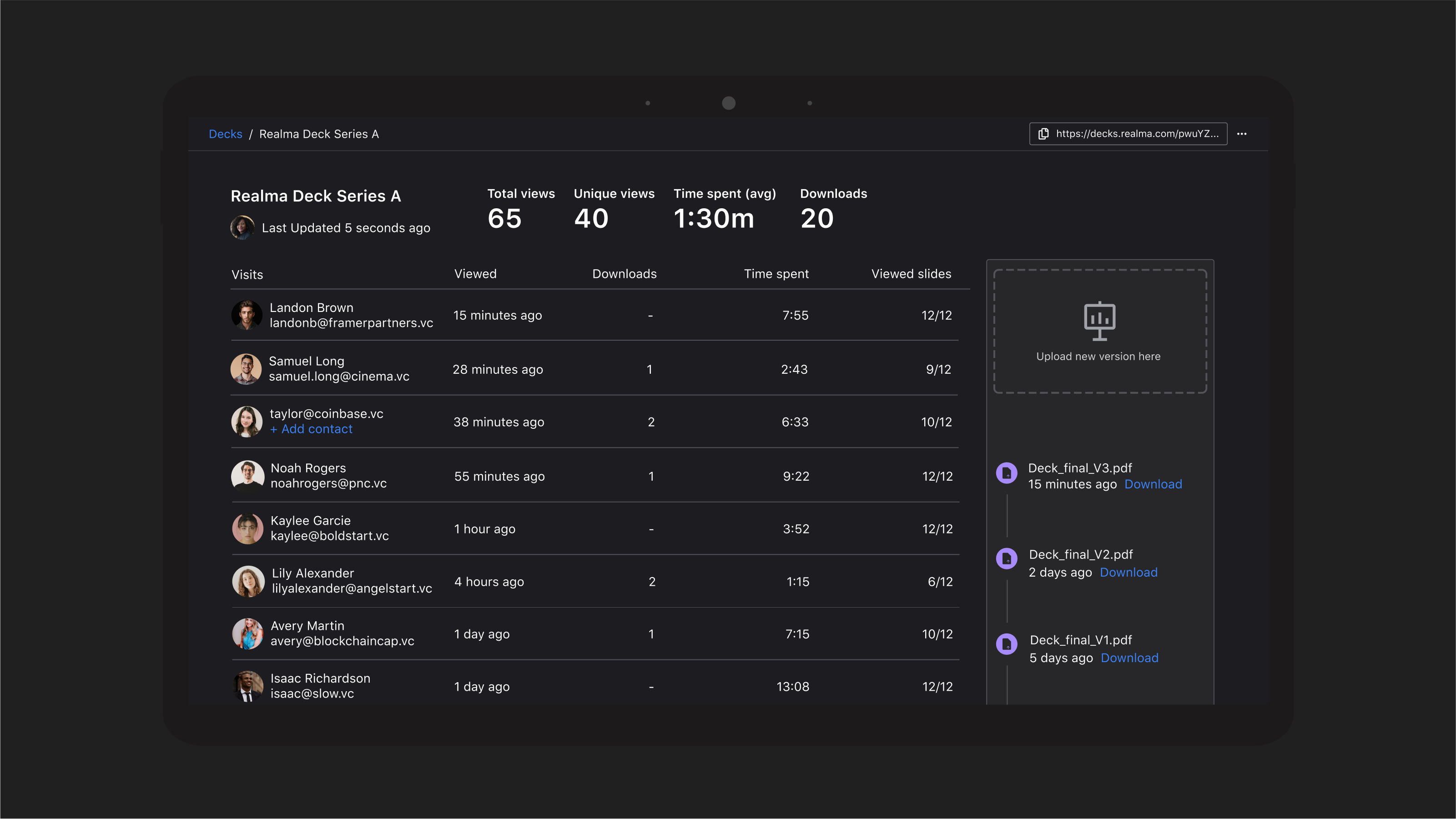
Task: Click the presentation icon in the upload area
Action: pyautogui.click(x=1099, y=321)
